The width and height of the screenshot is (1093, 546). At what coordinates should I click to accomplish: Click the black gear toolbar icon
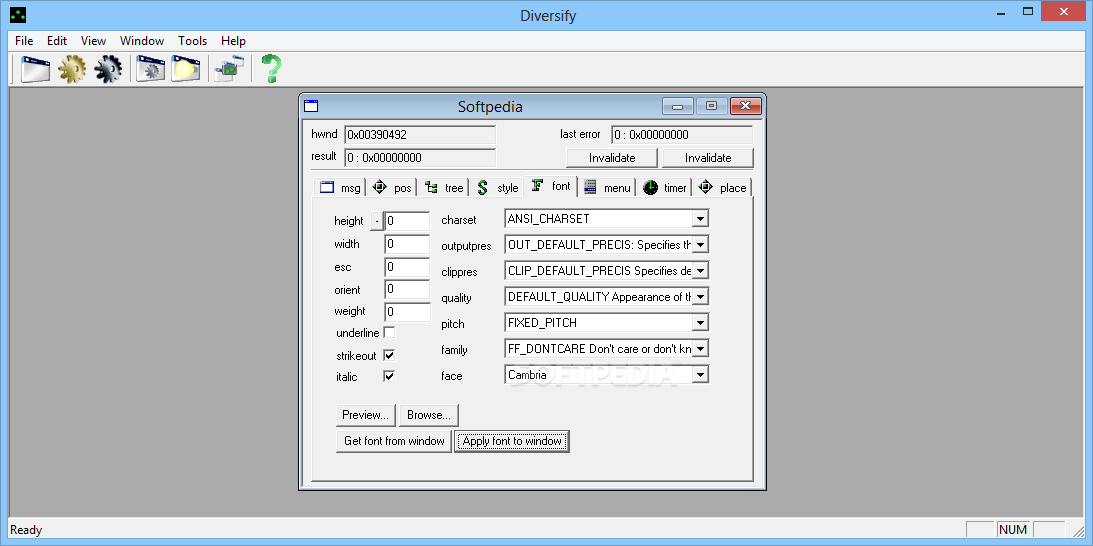pyautogui.click(x=108, y=69)
